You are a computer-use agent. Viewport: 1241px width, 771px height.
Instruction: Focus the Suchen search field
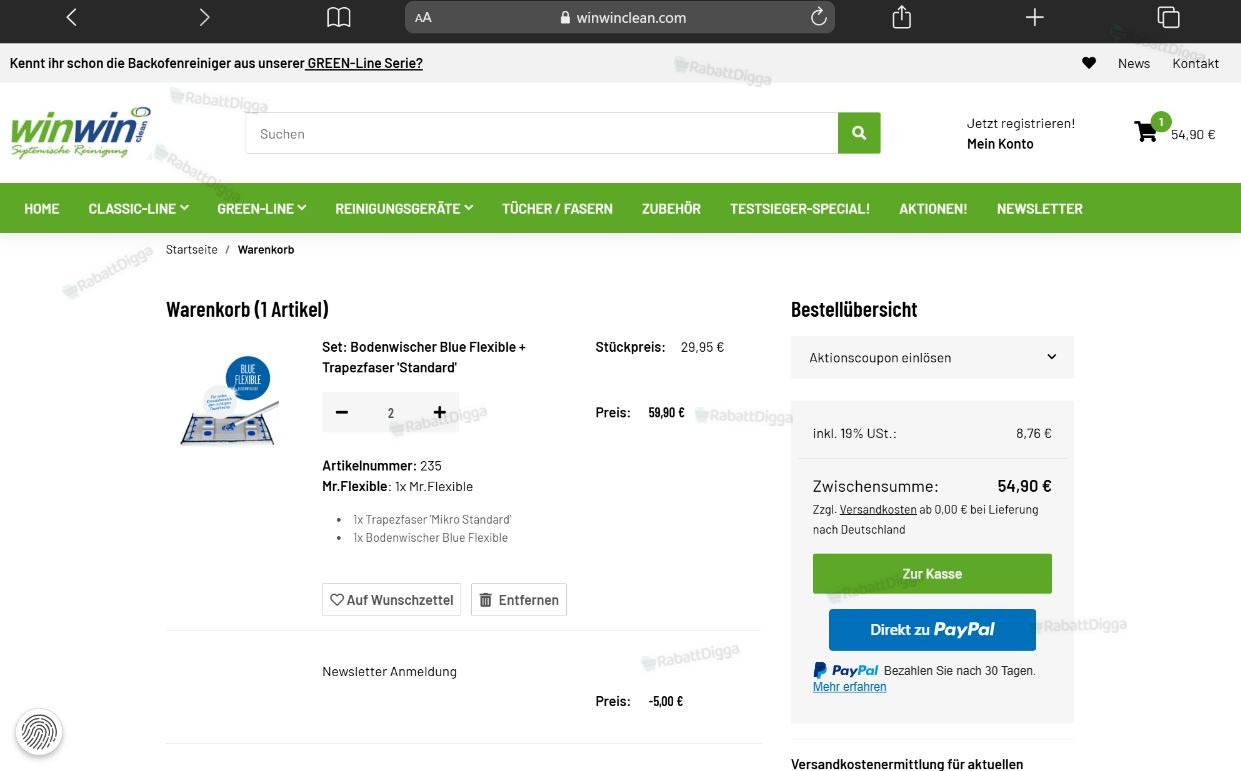[x=541, y=133]
